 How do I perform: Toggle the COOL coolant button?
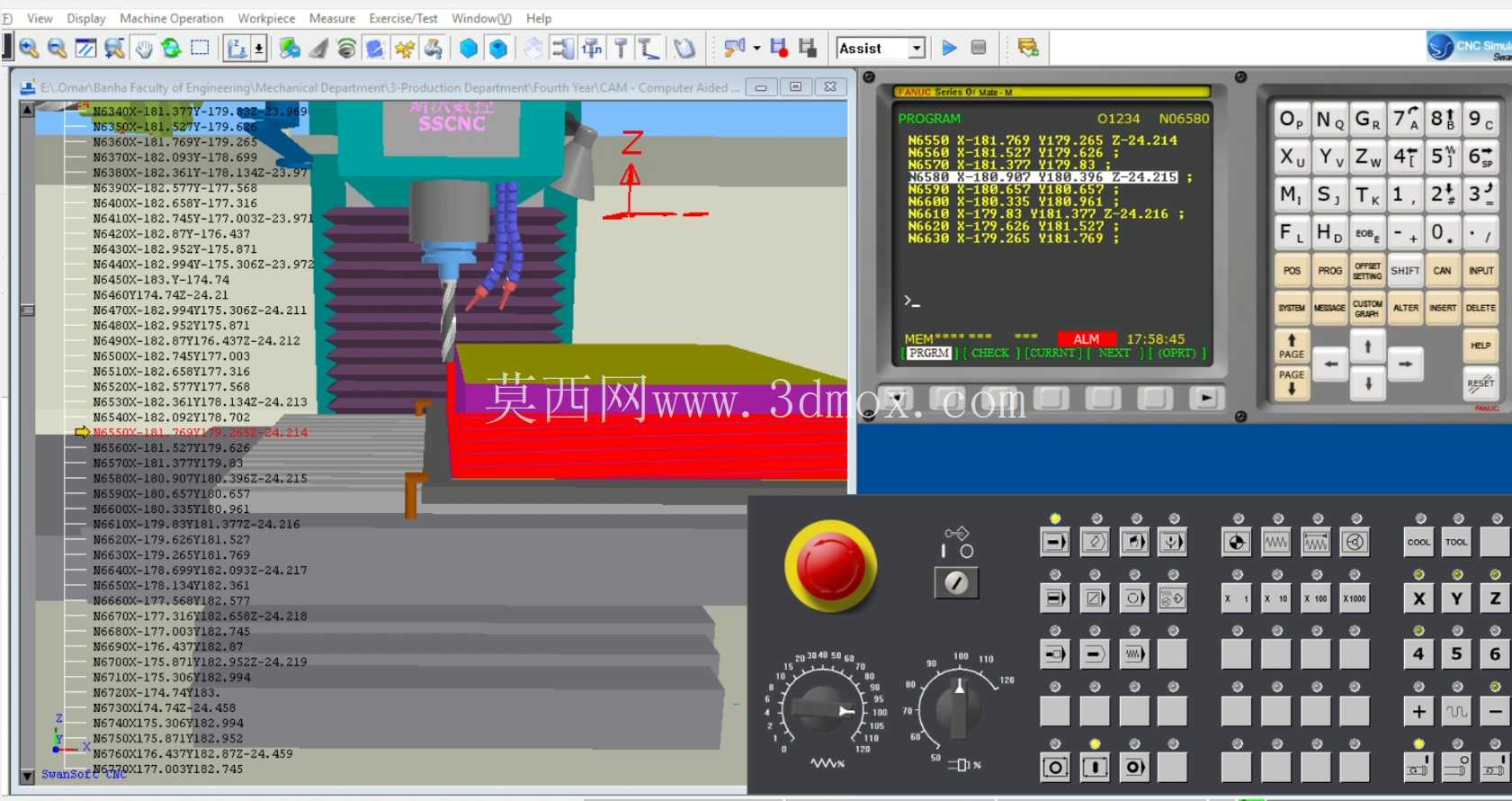[x=1418, y=542]
